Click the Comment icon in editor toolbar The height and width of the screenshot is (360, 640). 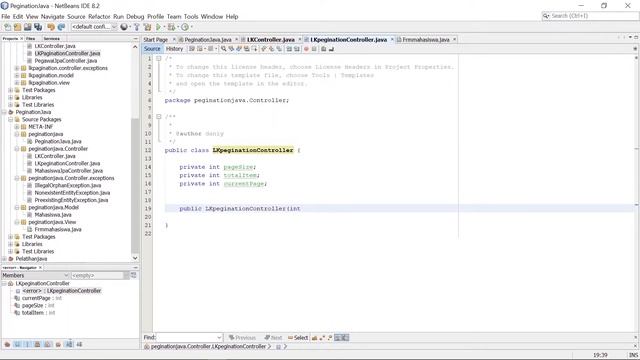coord(324,49)
